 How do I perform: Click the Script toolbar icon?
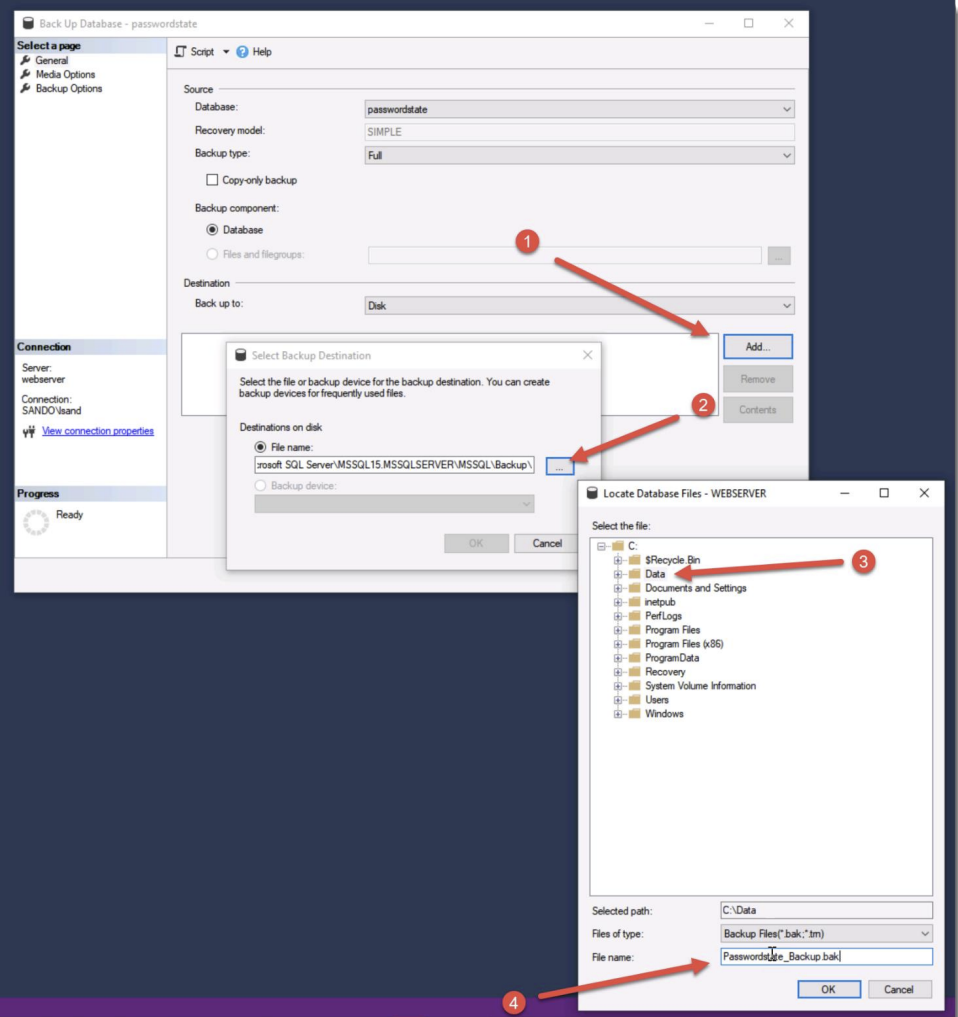pyautogui.click(x=180, y=51)
